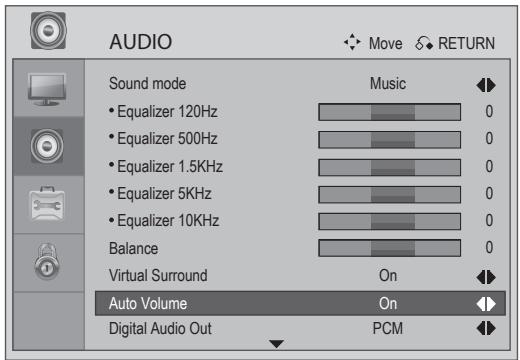This screenshot has height=360, width=520.
Task: Show more options via the down arrow
Action: (276, 344)
